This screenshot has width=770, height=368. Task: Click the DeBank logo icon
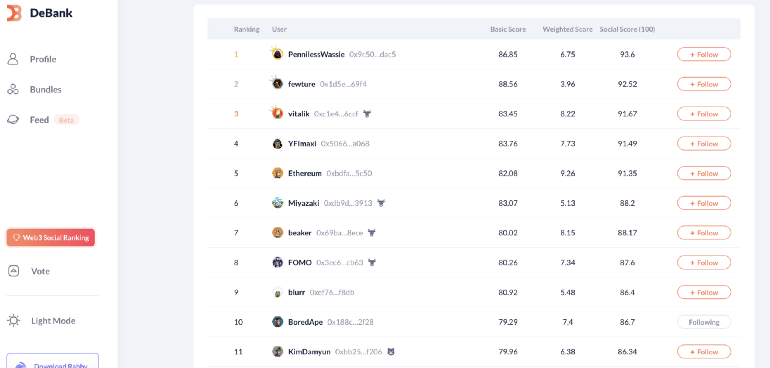pyautogui.click(x=14, y=13)
